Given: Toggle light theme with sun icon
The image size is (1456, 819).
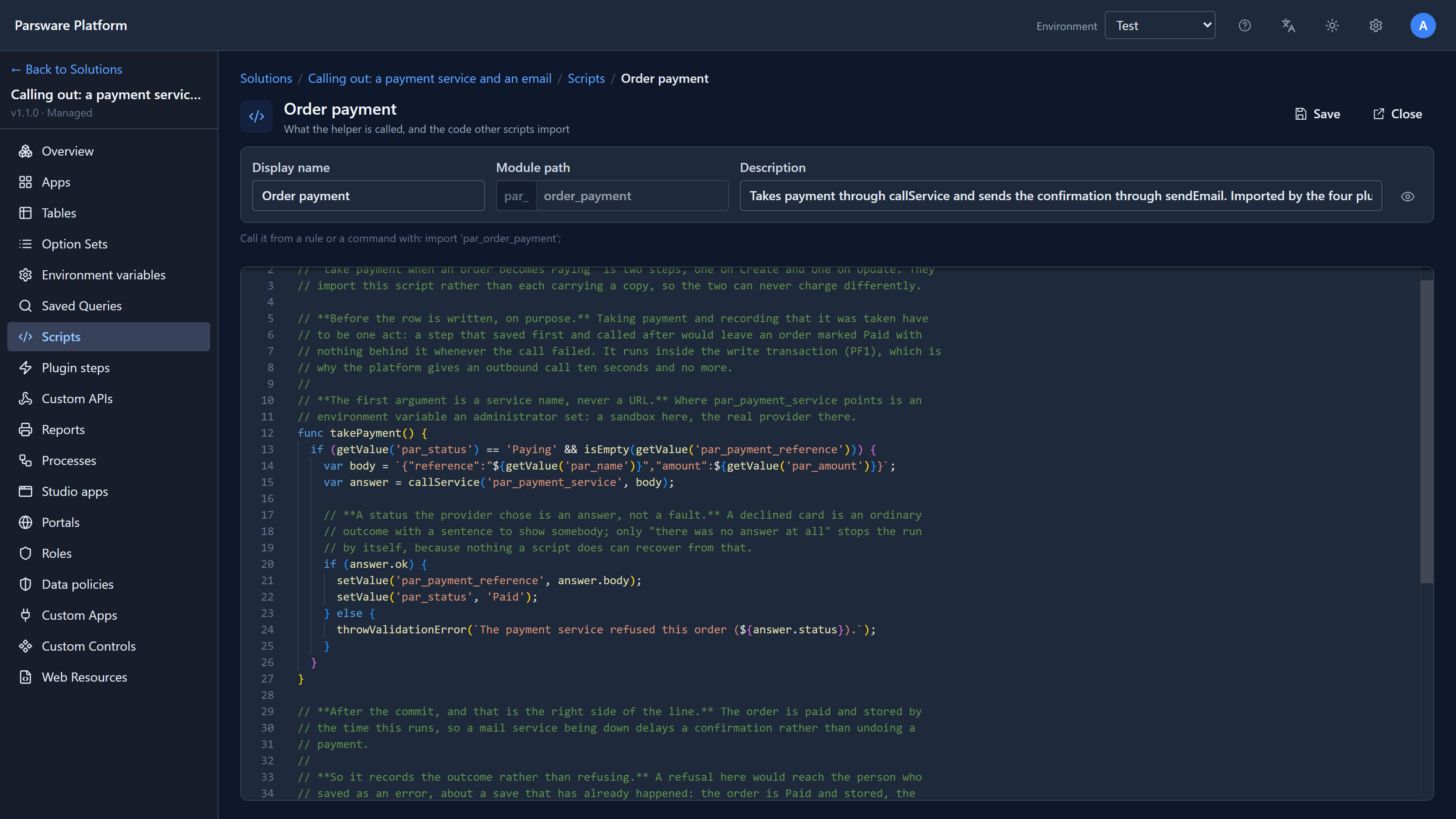Looking at the screenshot, I should (x=1332, y=25).
